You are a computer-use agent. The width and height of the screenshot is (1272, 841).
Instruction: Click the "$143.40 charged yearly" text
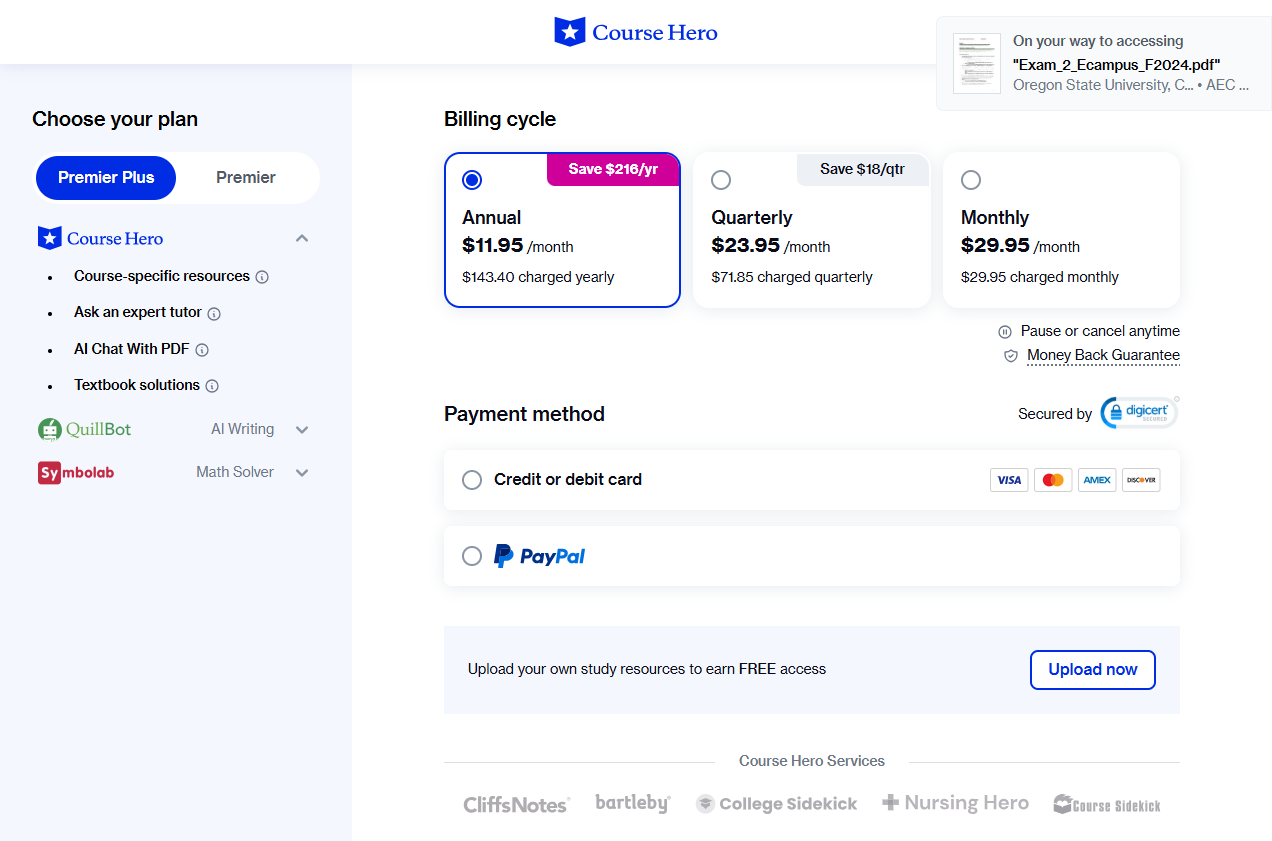coord(538,277)
